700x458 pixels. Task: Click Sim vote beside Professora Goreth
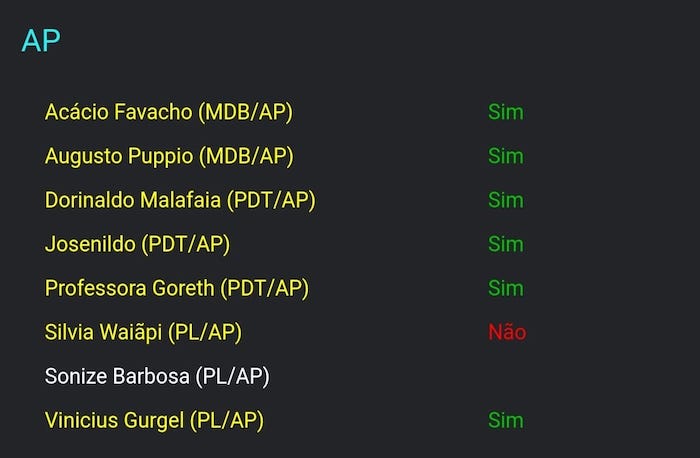505,288
